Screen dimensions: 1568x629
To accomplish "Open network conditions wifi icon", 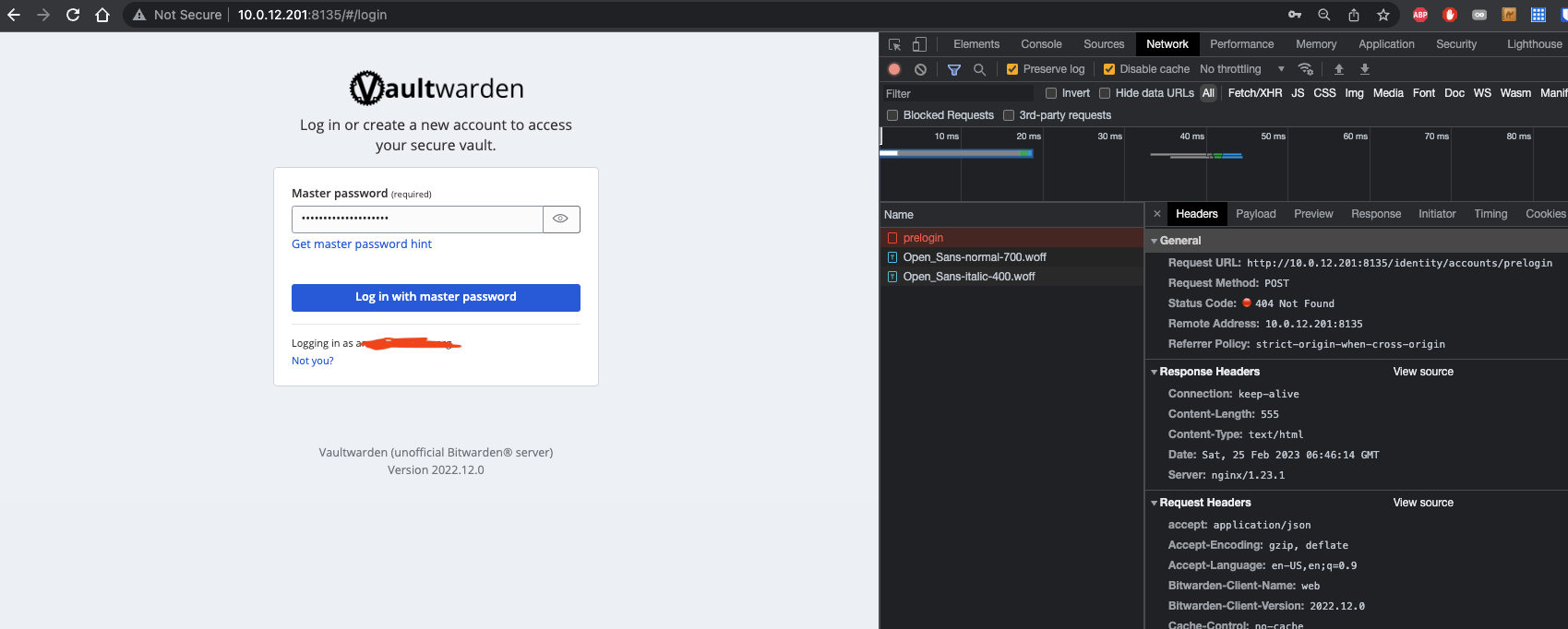I will click(x=1306, y=69).
